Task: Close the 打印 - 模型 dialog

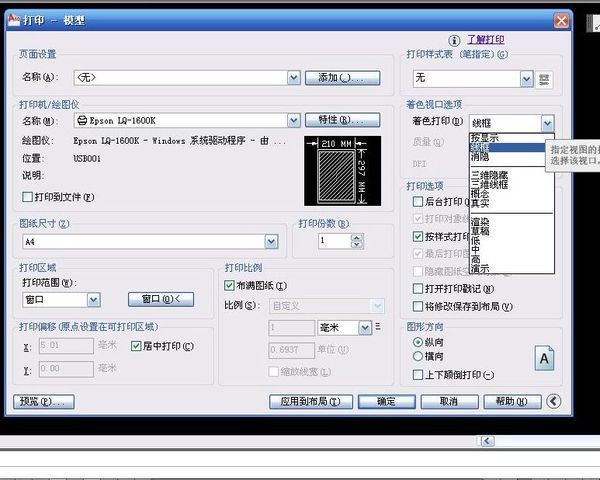Action: point(561,20)
